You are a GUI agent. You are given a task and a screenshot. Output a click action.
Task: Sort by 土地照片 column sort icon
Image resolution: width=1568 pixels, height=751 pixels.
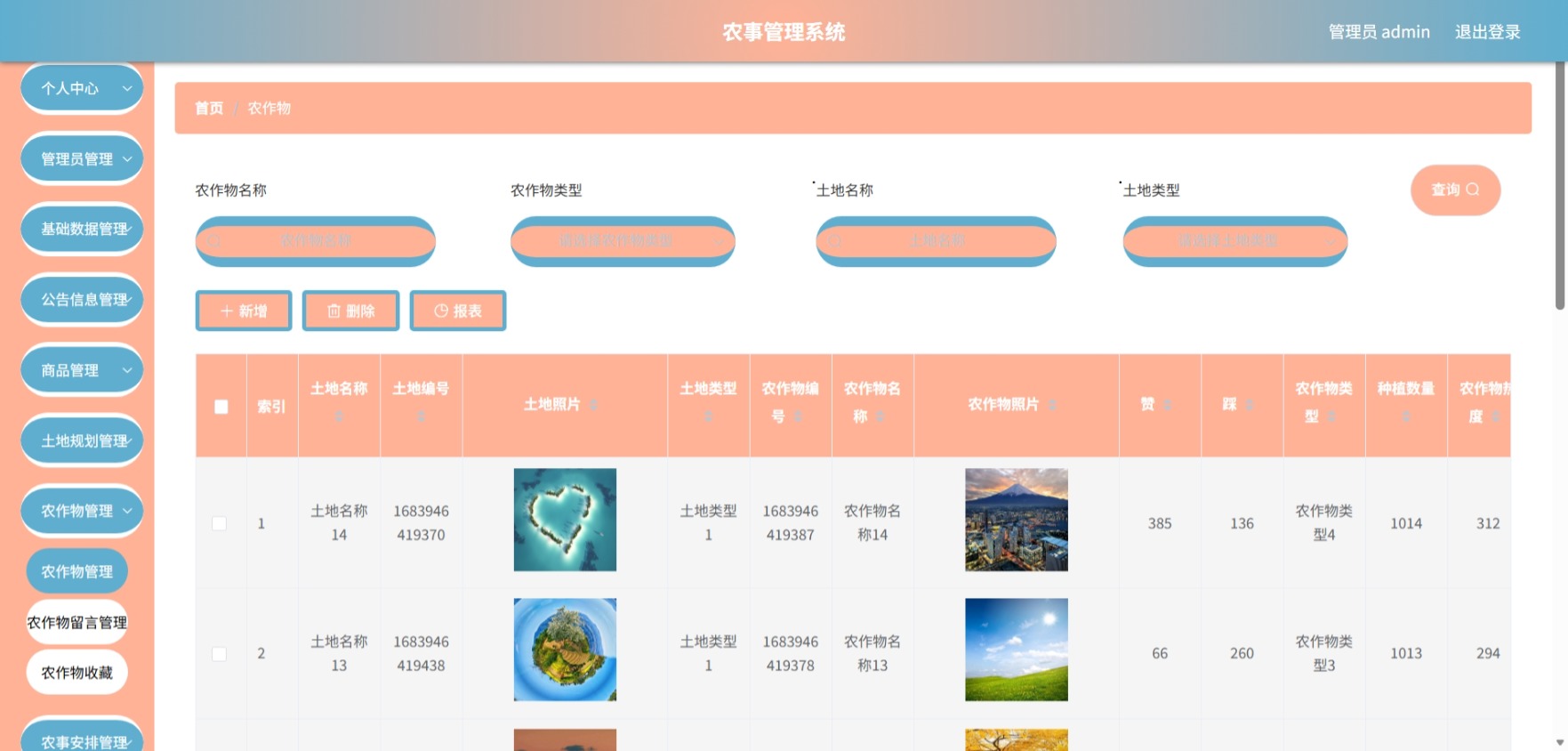pyautogui.click(x=593, y=405)
